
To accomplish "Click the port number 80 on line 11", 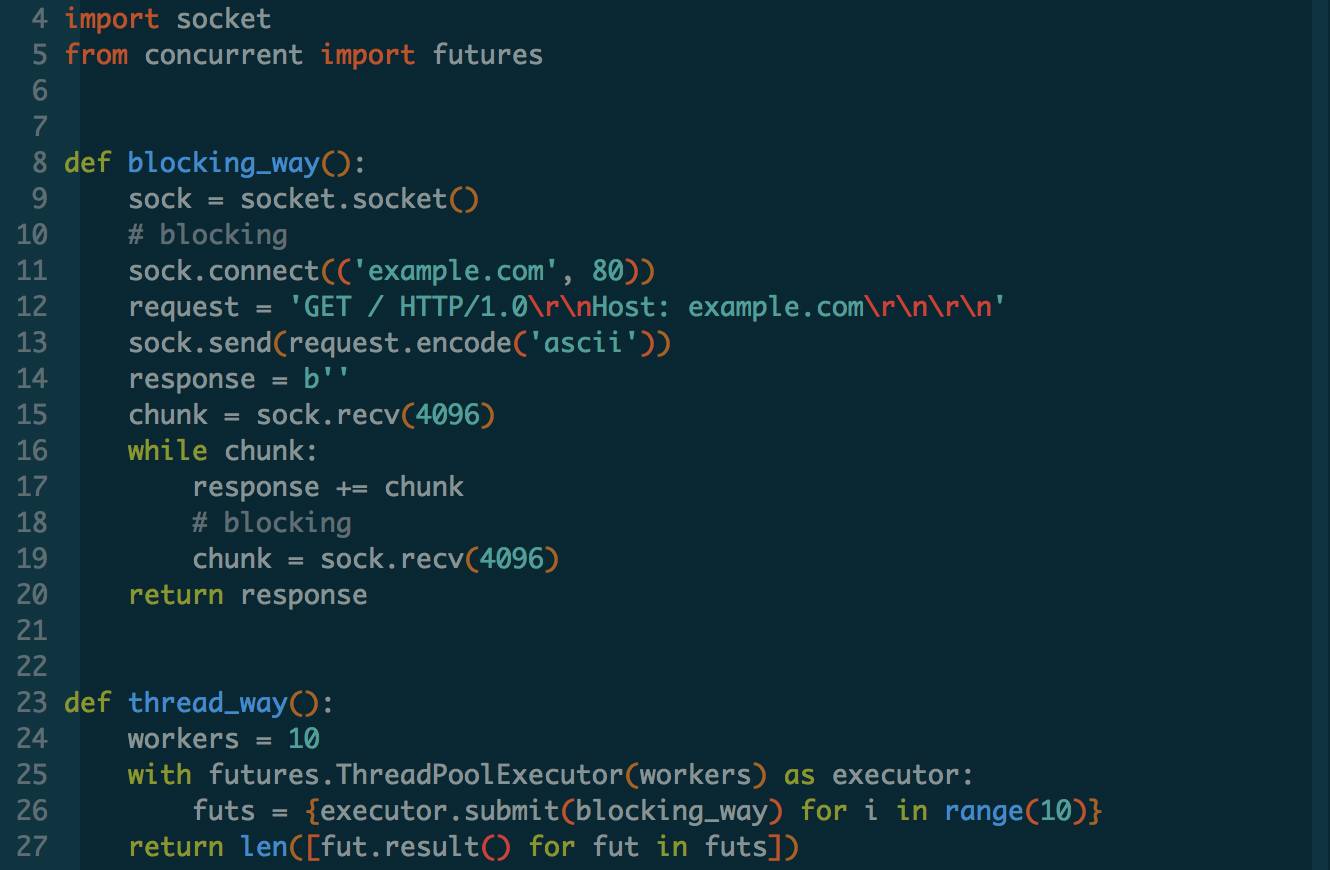I will point(607,271).
